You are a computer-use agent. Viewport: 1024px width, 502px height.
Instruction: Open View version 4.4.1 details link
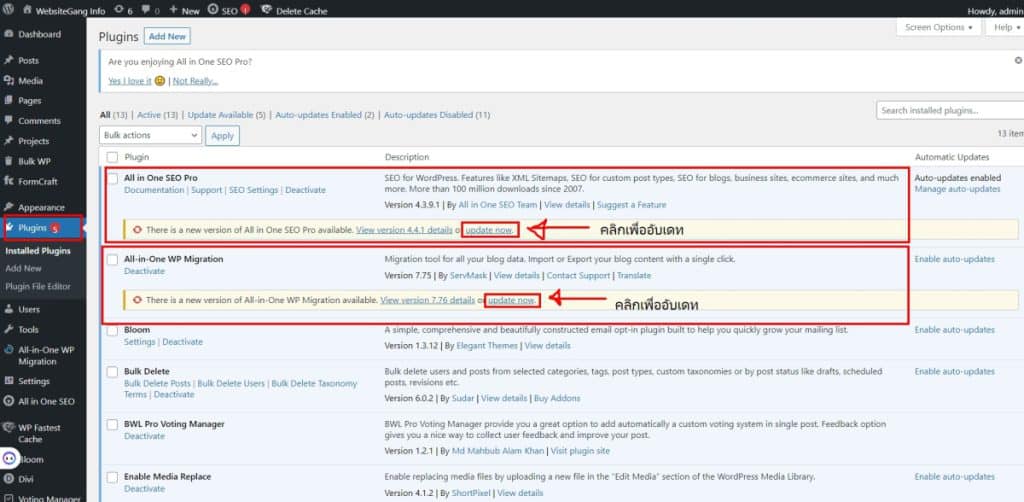[x=404, y=230]
